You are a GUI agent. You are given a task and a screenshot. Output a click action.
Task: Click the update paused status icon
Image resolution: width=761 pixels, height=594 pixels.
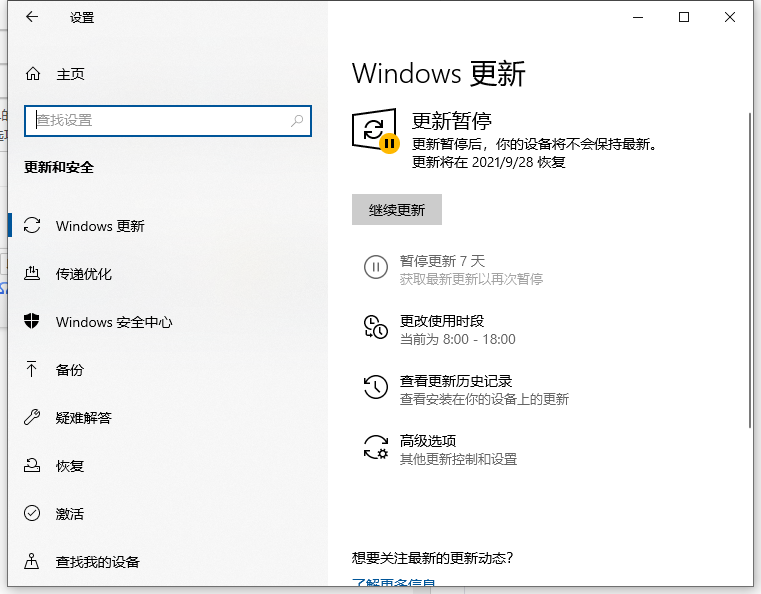pyautogui.click(x=376, y=132)
